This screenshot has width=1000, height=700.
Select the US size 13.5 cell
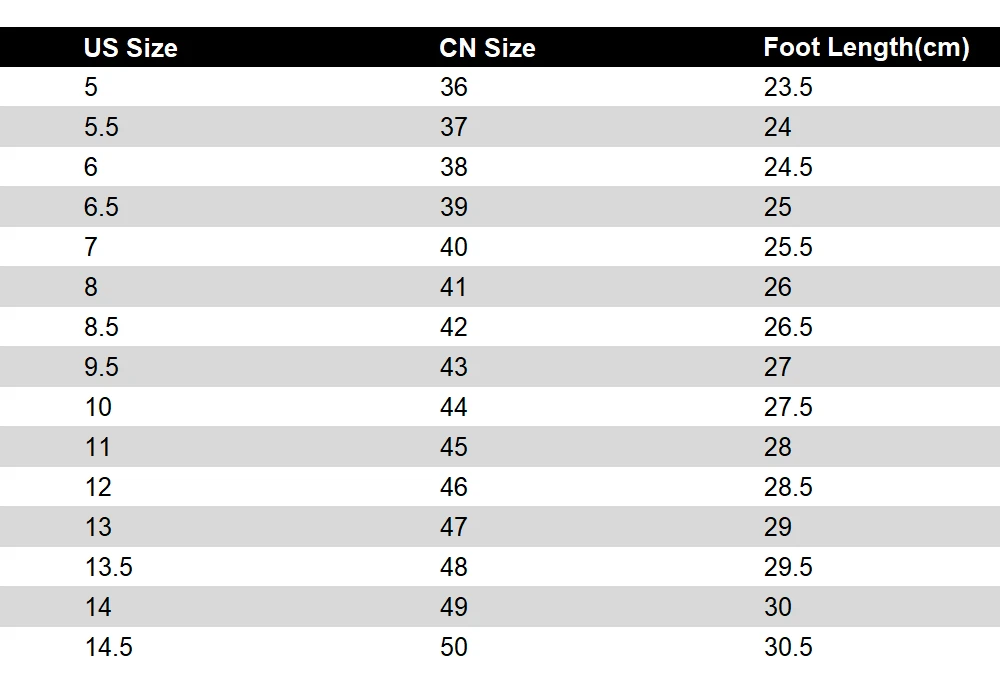click(x=108, y=567)
